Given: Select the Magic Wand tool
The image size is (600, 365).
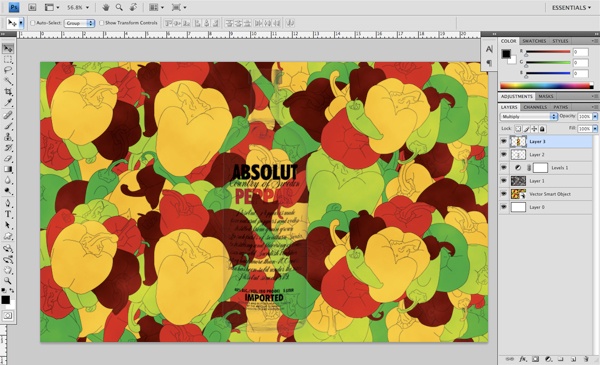Looking at the screenshot, I should coord(8,81).
